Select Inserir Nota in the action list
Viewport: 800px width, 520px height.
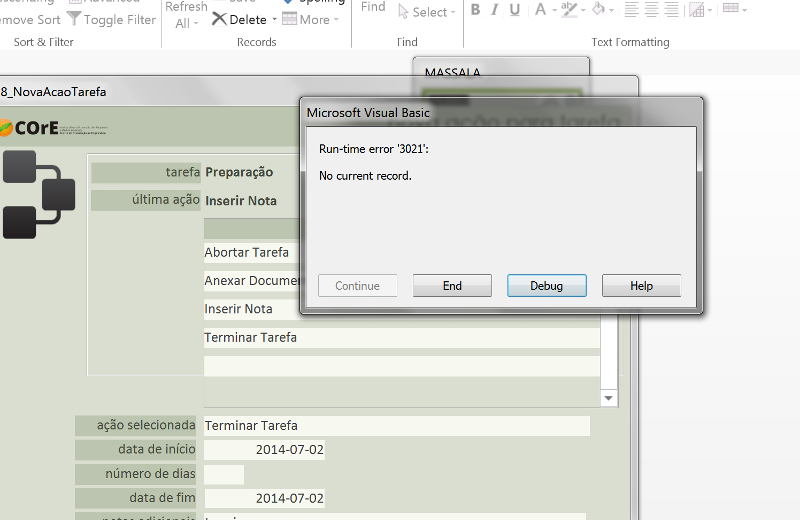click(252, 309)
